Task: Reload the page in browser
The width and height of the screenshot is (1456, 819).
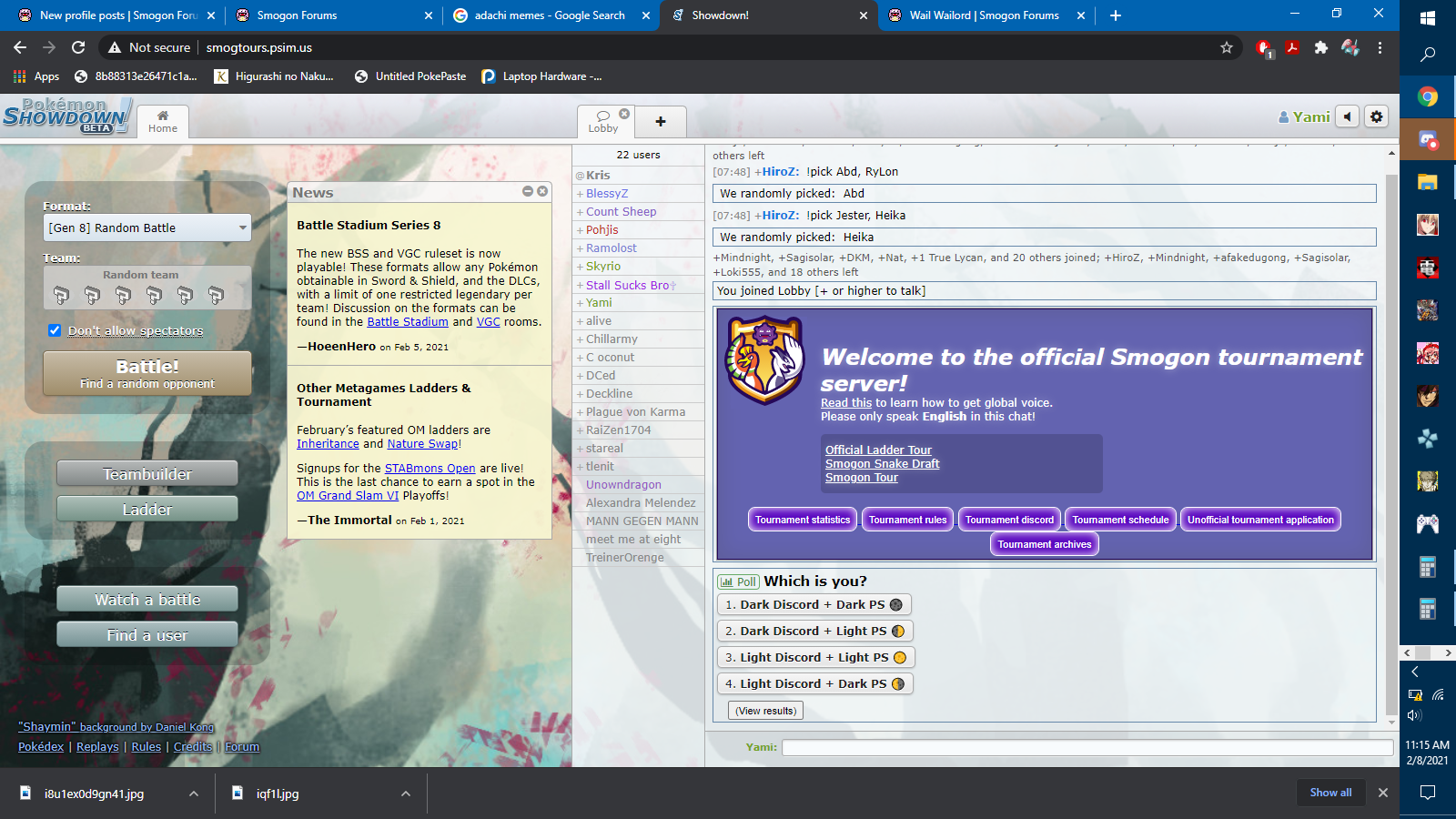Action: [78, 47]
